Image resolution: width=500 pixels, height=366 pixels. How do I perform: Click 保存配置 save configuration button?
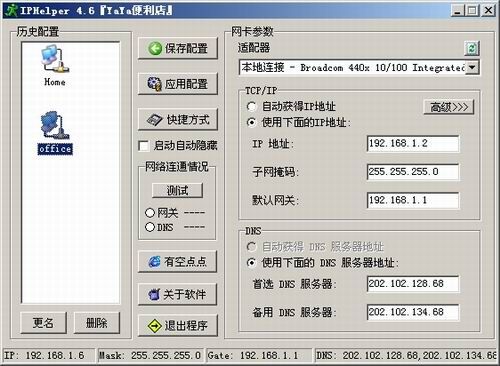(x=178, y=49)
